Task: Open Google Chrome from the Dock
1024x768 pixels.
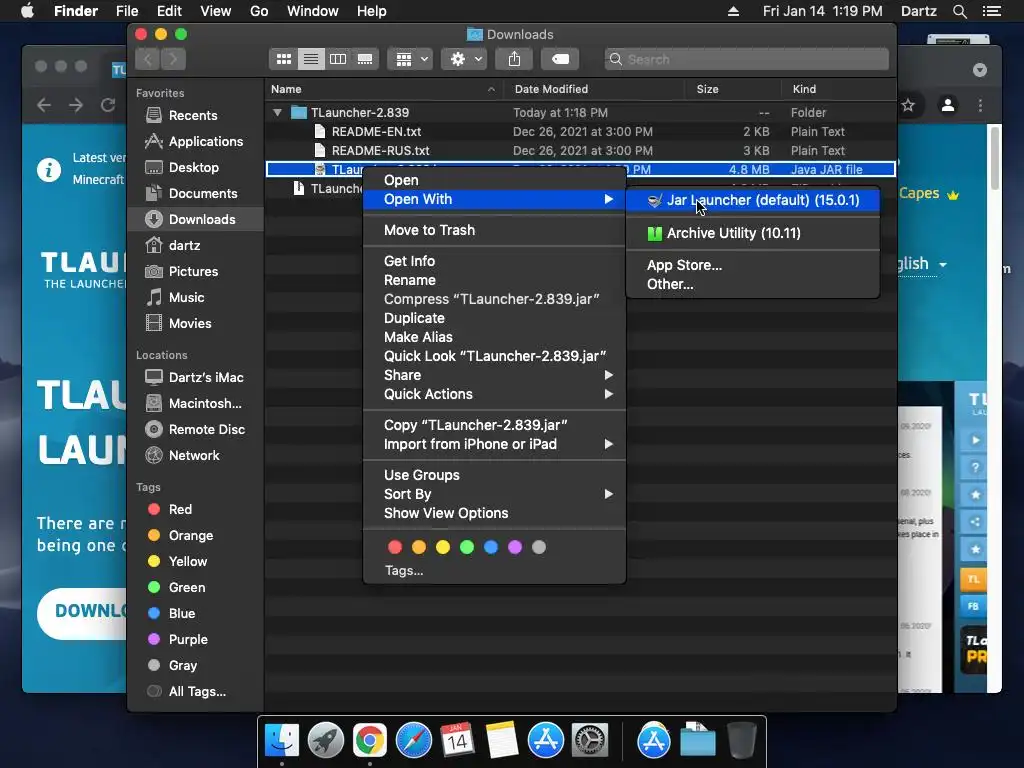Action: [370, 741]
